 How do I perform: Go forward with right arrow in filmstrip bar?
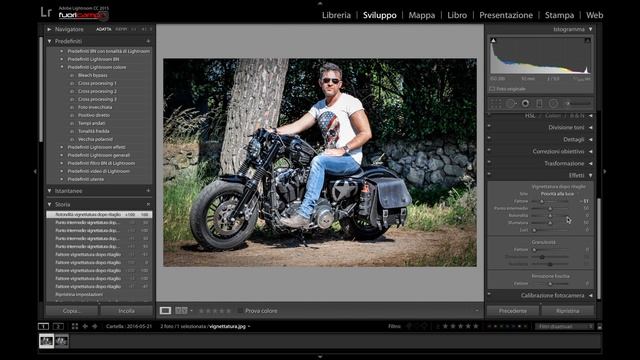95,326
